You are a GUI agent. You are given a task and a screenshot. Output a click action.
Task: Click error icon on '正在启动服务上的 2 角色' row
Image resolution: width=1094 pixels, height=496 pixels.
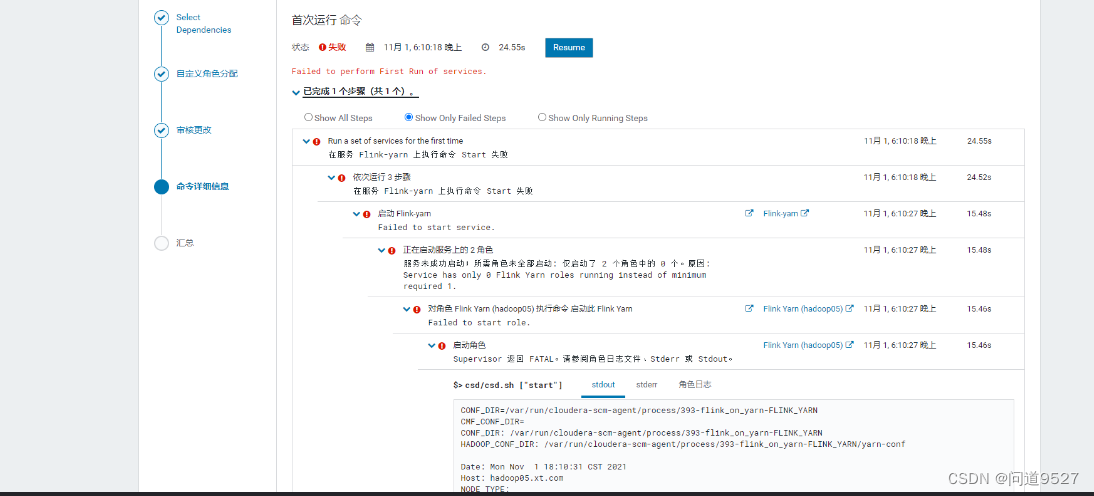click(x=392, y=250)
